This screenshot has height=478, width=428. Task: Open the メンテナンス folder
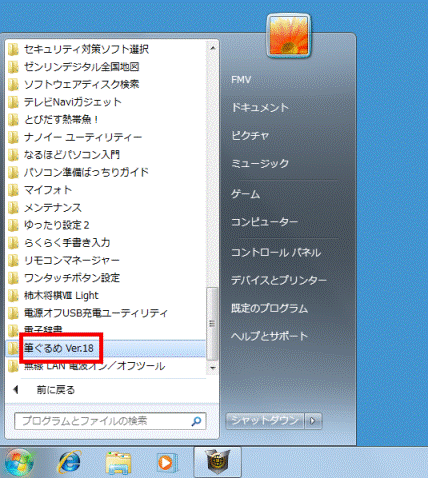click(106, 208)
